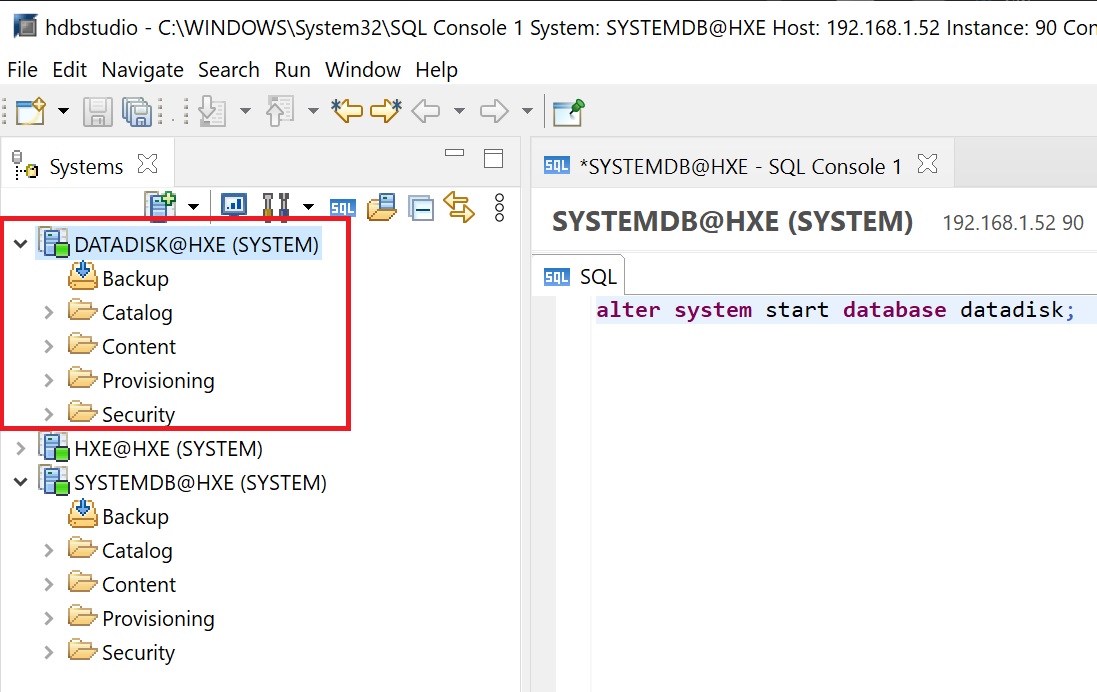Expand the HXE@HXE system node
This screenshot has height=692, width=1097.
tap(20, 449)
